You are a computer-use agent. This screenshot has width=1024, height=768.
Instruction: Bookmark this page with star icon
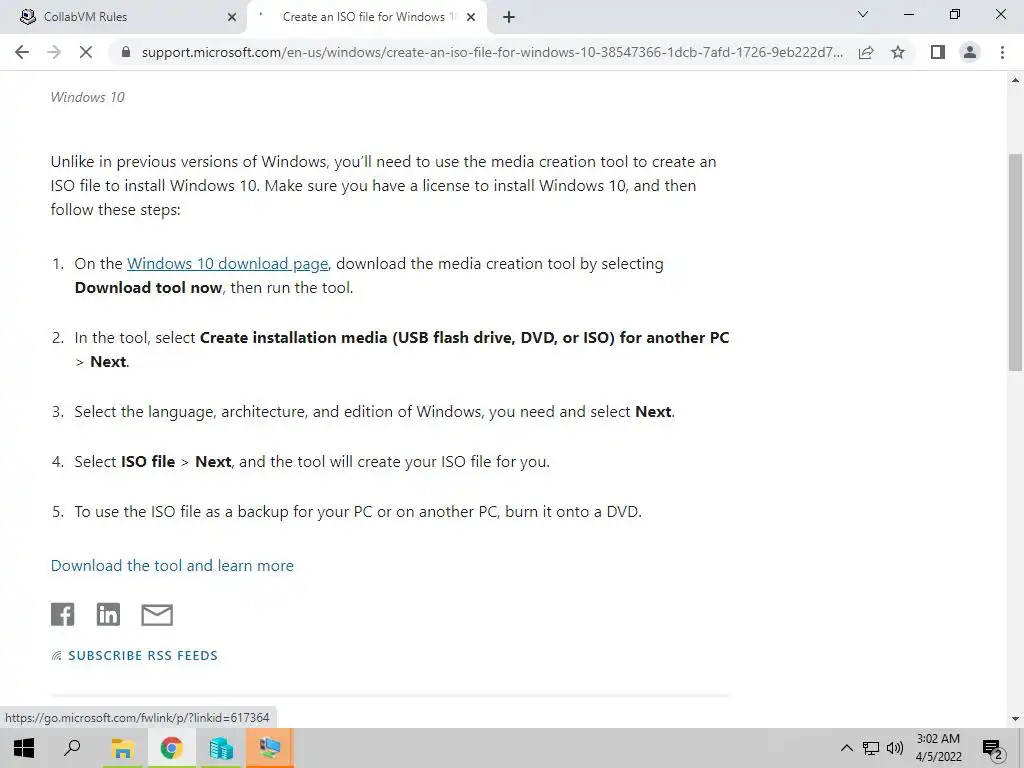click(898, 52)
